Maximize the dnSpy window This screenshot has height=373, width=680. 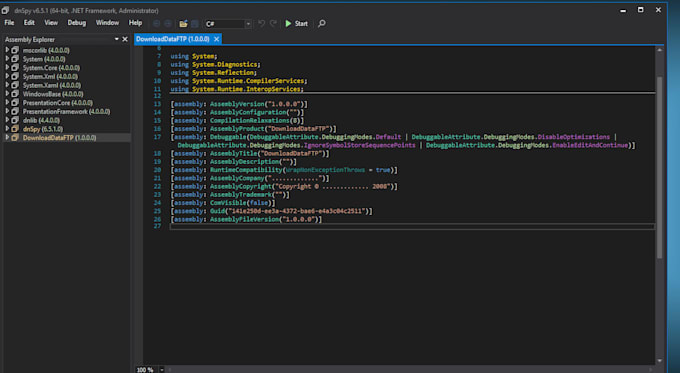641,10
